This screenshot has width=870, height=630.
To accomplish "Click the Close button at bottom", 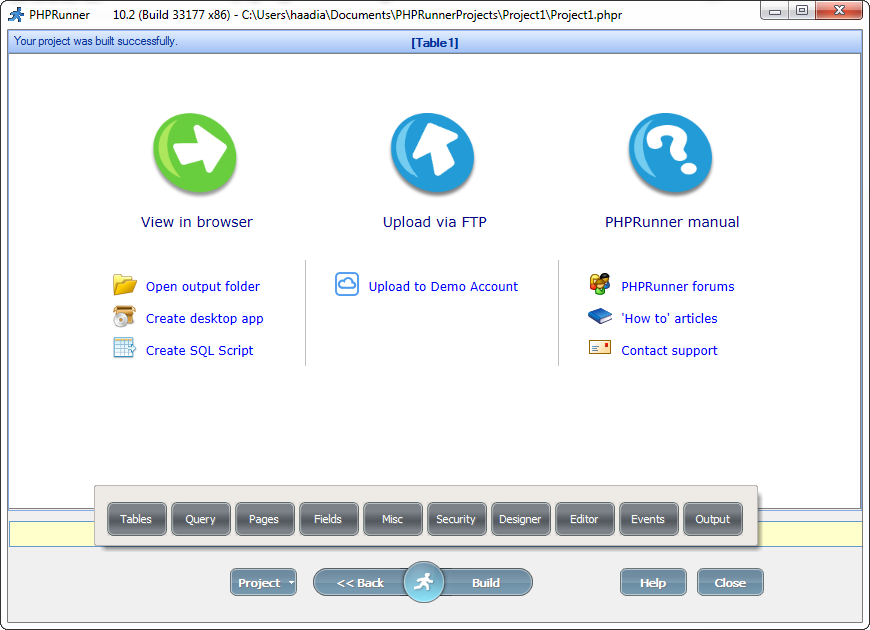I will click(x=730, y=582).
